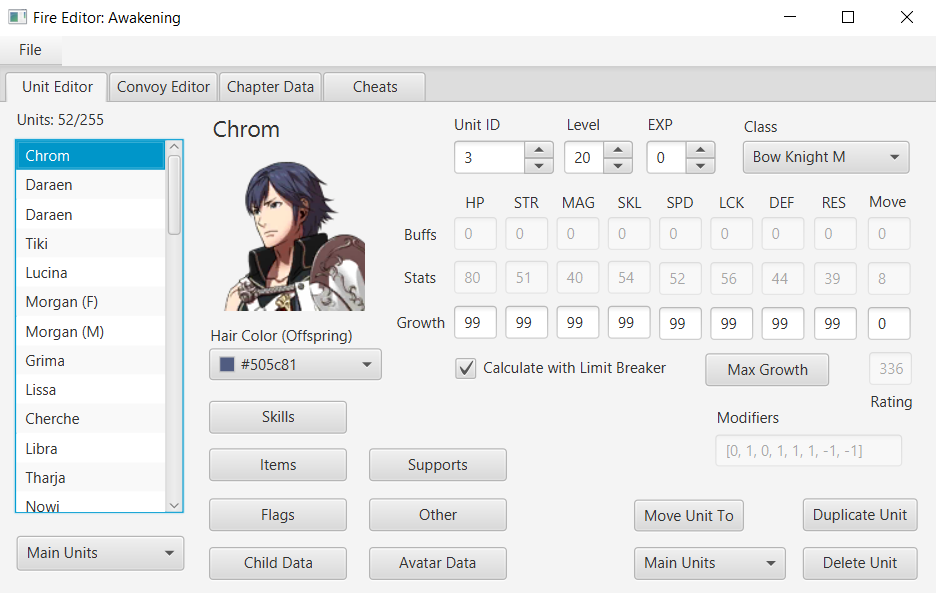Screen dimensions: 936x593
Task: Switch to the Chapter Data tab
Action: [270, 87]
